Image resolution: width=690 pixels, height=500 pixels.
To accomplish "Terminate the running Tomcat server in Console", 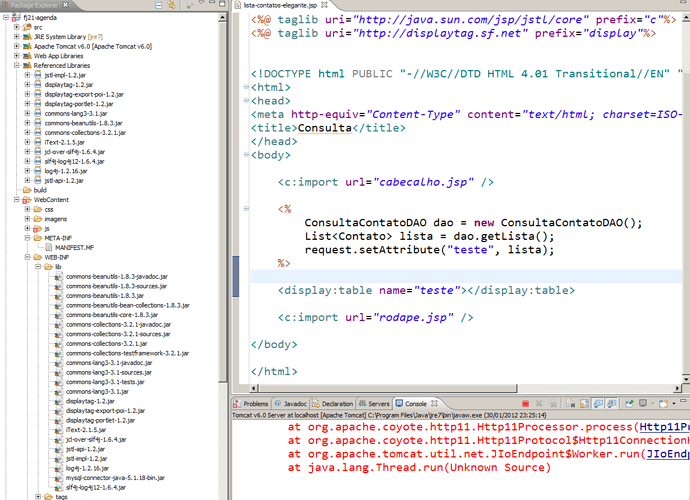I will [x=525, y=404].
